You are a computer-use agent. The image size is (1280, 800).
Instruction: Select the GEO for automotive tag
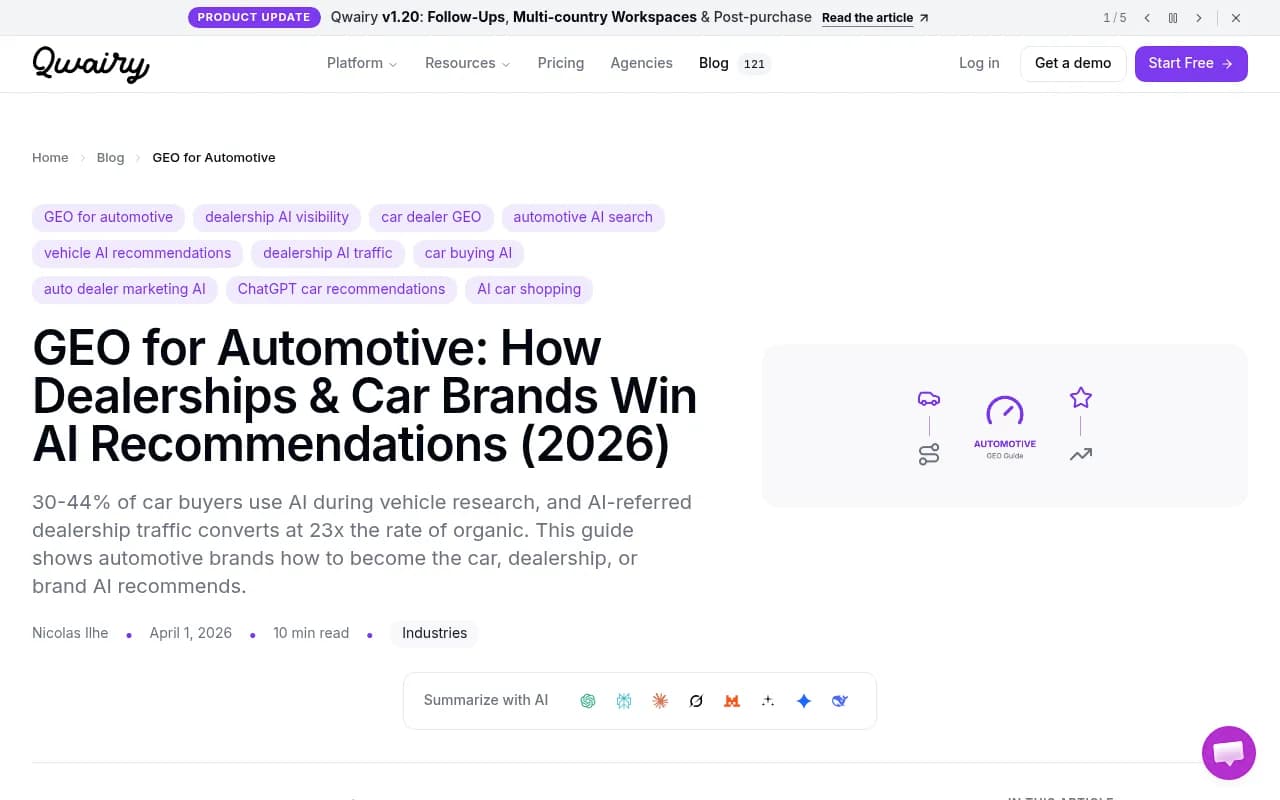point(108,217)
